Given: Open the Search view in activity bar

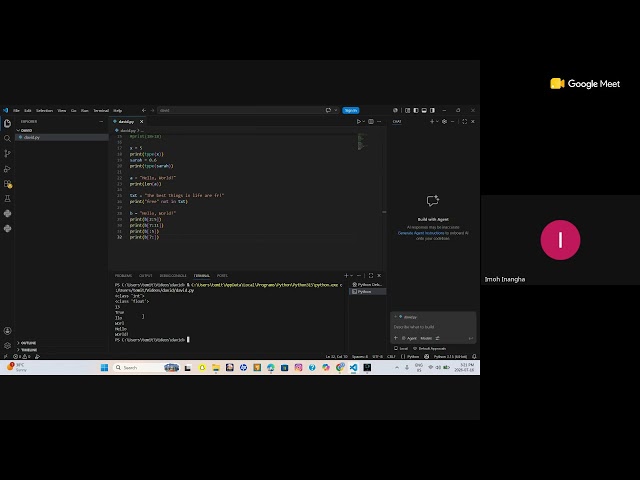Looking at the screenshot, I should click(x=7, y=139).
